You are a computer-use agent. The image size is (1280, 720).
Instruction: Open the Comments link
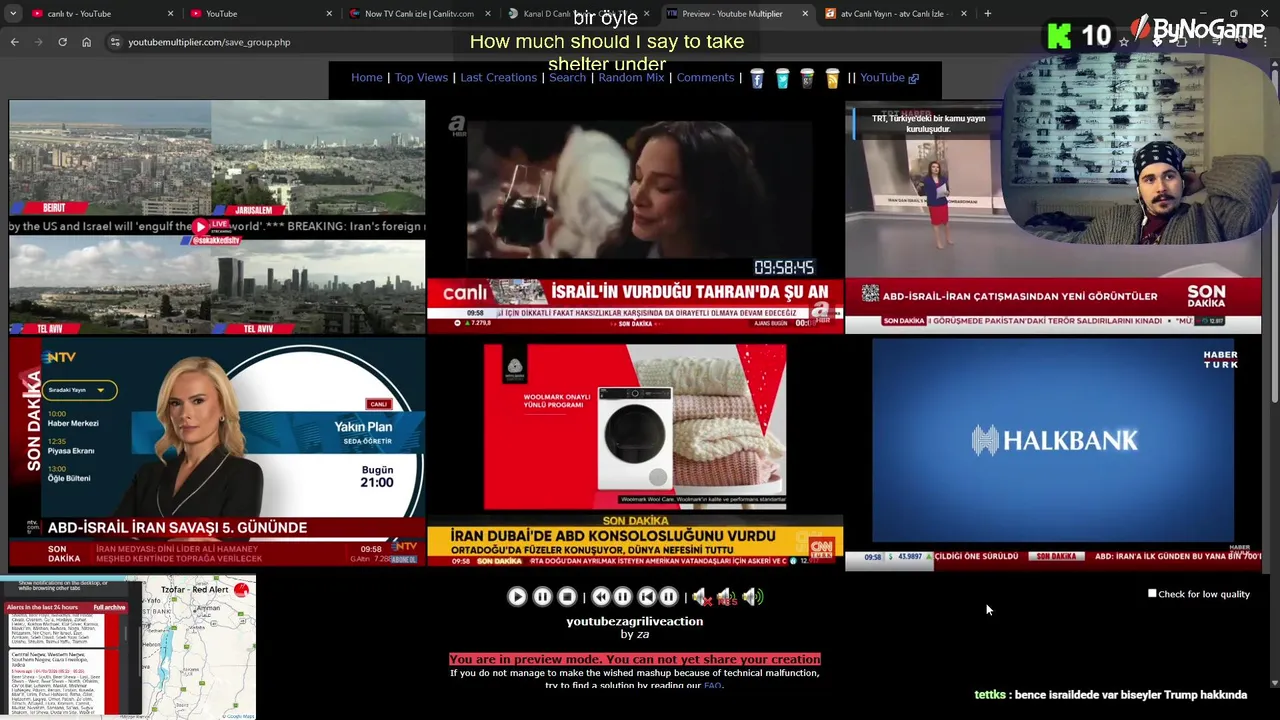[x=705, y=78]
